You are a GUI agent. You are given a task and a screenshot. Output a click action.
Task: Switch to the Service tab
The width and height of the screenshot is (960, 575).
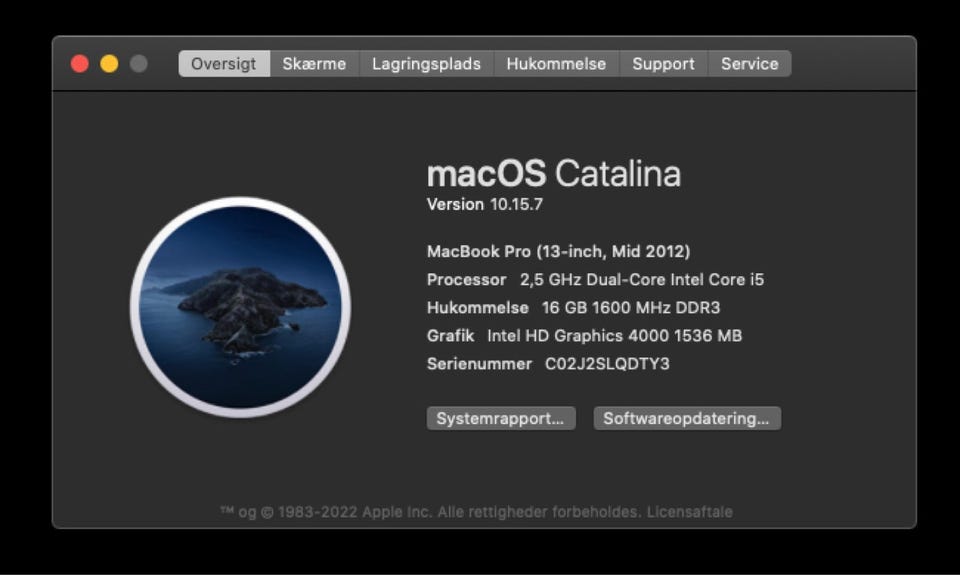click(x=749, y=64)
